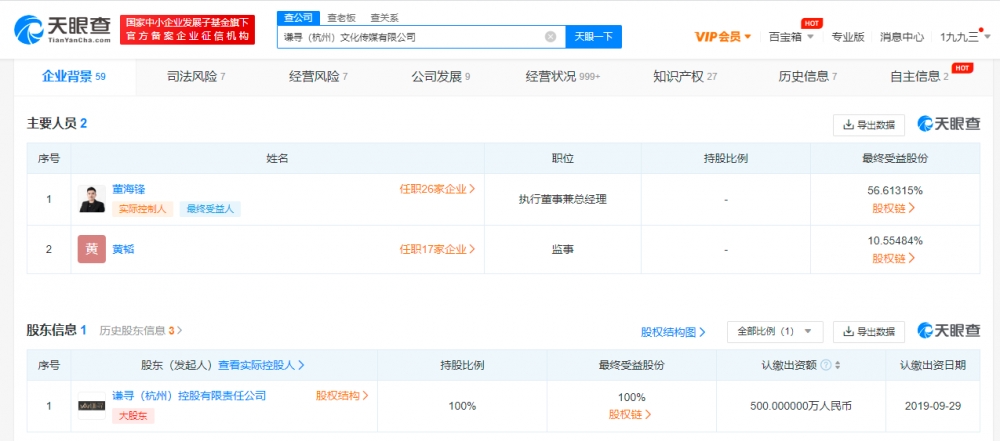
Task: Clear the search field with the X icon
Action: pyautogui.click(x=550, y=37)
